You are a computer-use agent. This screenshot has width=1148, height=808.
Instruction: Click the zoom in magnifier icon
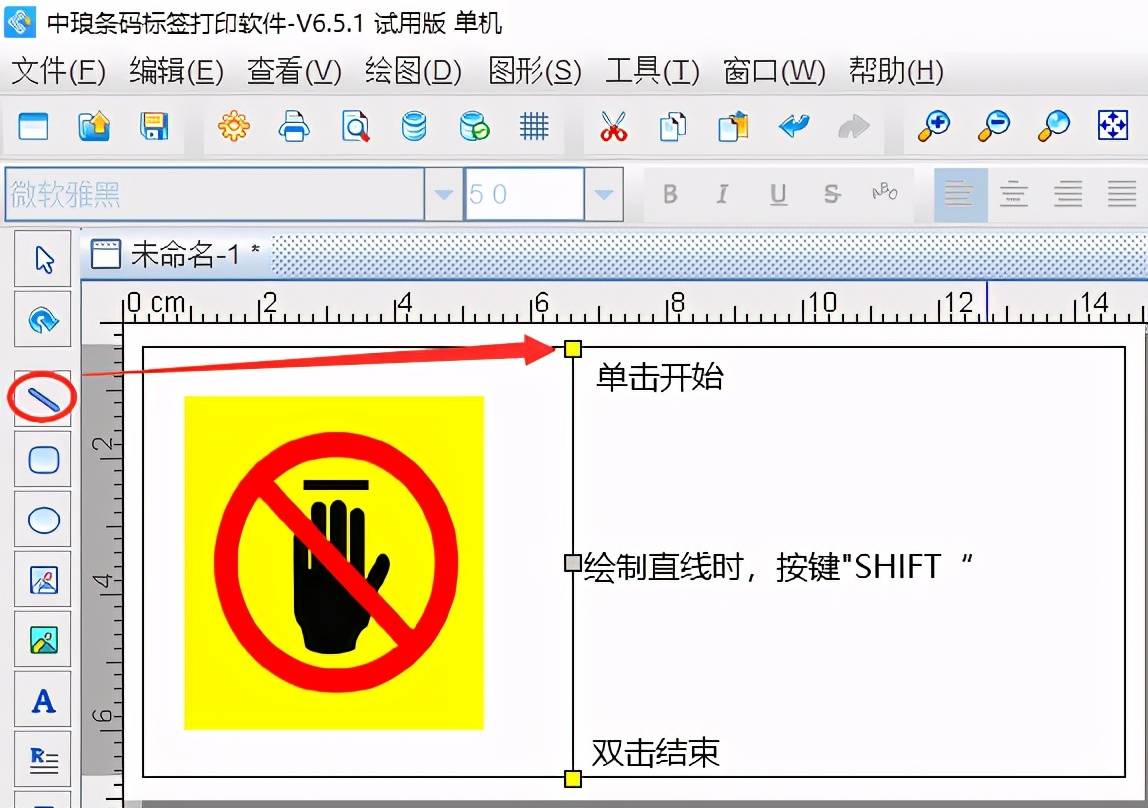tap(934, 127)
